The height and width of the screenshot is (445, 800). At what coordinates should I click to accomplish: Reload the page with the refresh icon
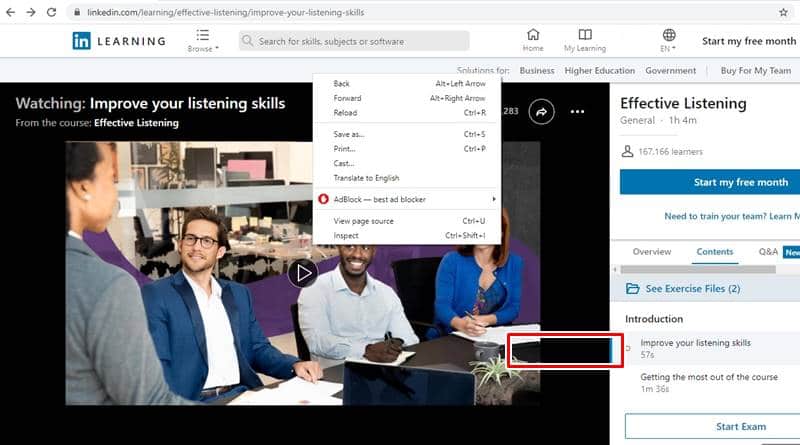click(x=51, y=12)
